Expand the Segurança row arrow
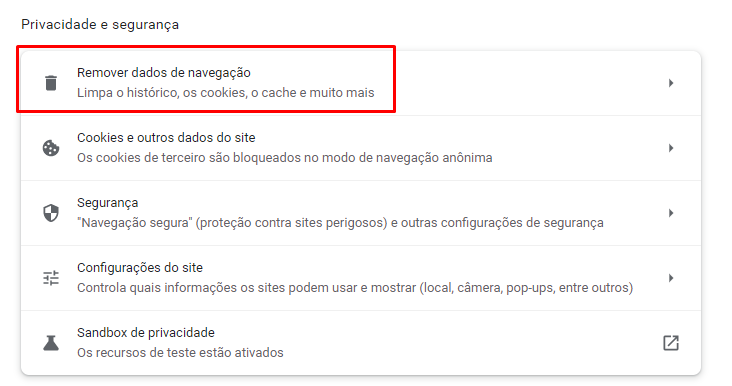 pyautogui.click(x=671, y=213)
